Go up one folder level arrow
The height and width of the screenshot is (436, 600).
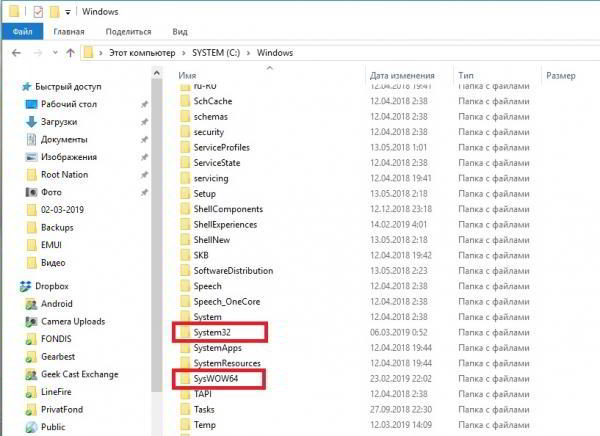[70, 53]
